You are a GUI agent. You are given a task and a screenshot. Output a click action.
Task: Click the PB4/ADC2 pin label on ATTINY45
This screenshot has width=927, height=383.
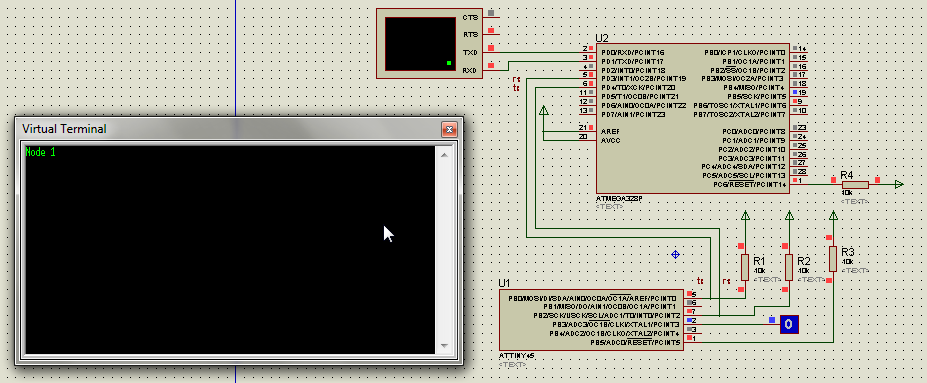click(x=614, y=333)
